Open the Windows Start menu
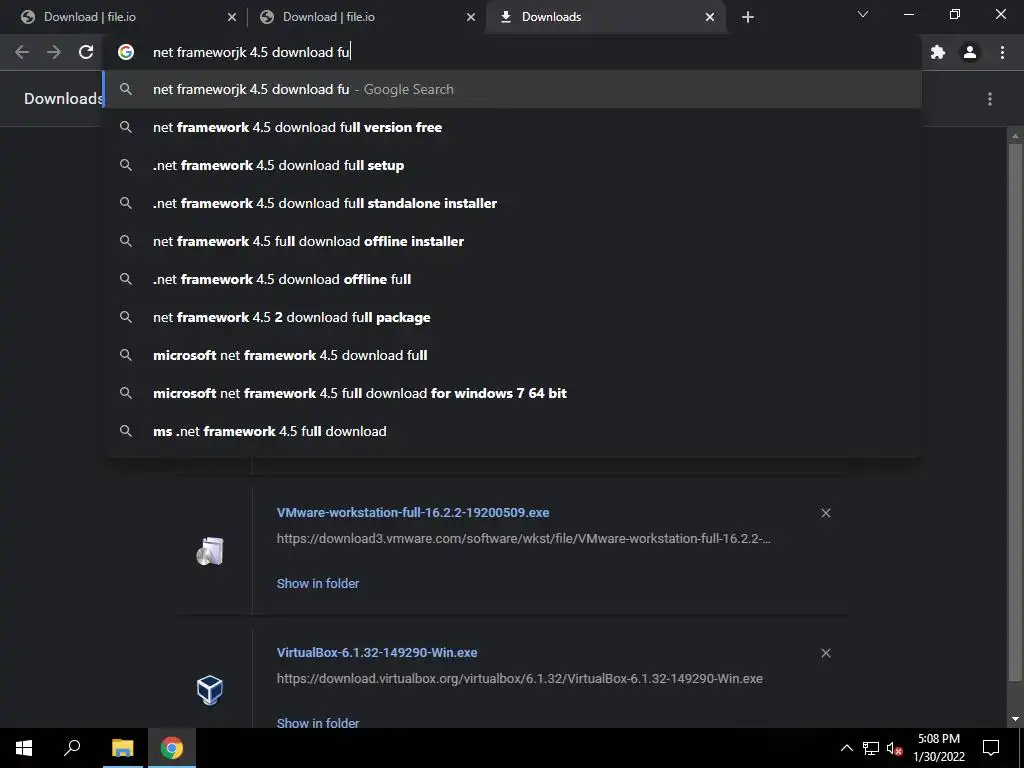Viewport: 1024px width, 768px height. point(24,748)
